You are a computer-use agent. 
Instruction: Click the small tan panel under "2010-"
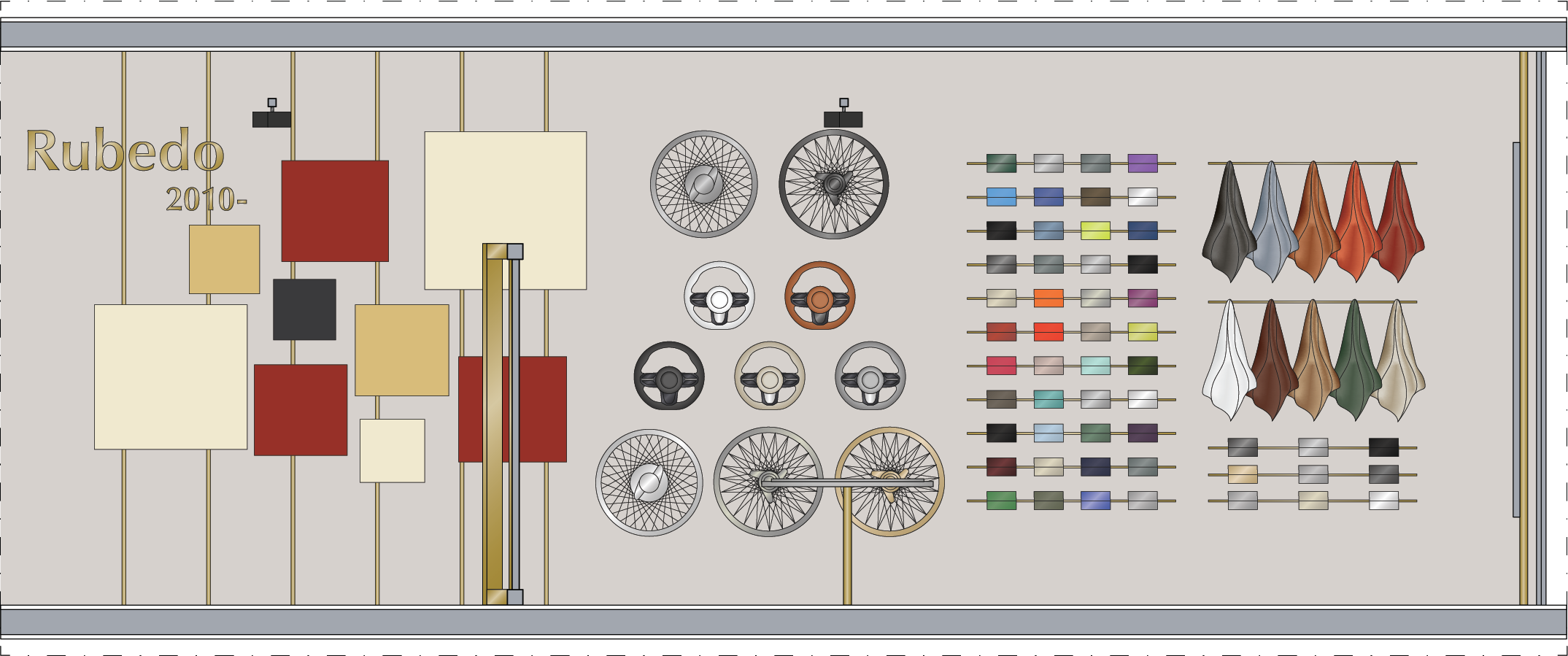225,259
